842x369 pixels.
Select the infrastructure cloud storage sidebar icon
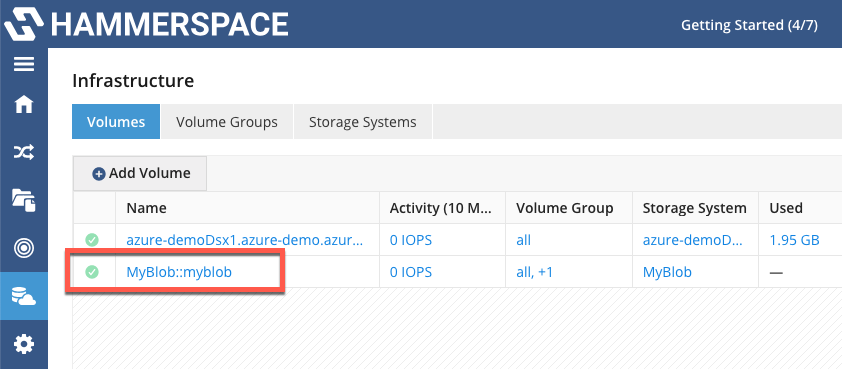tap(24, 296)
